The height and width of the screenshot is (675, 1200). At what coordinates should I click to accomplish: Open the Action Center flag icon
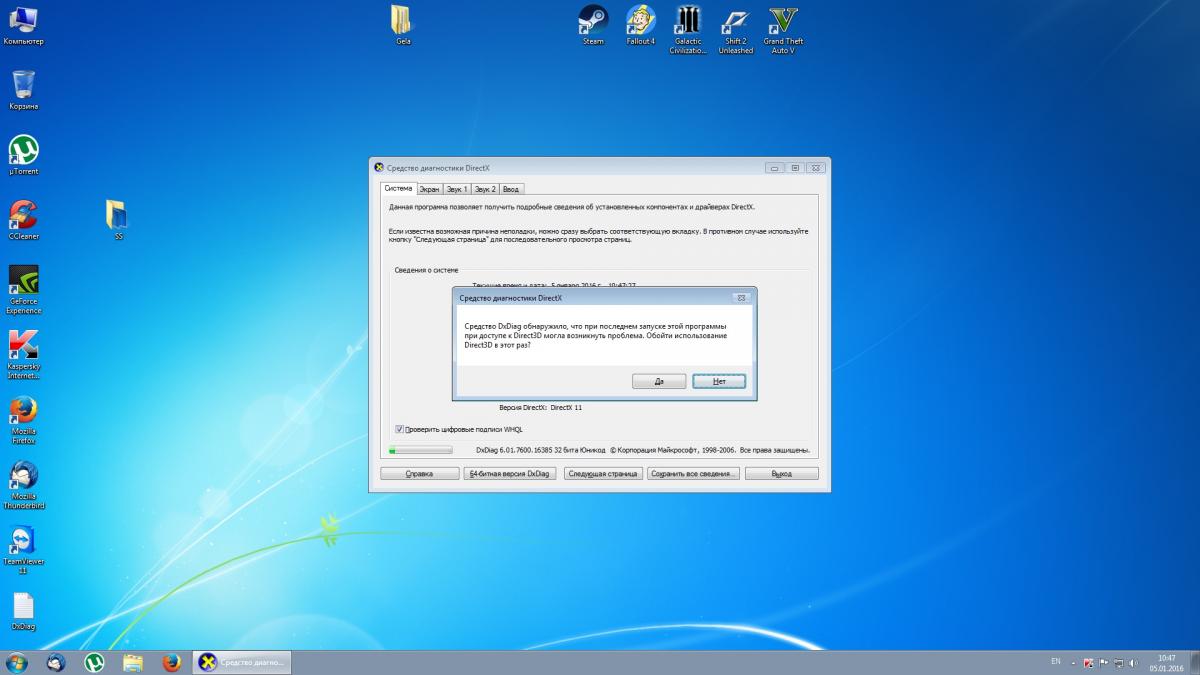(1105, 662)
